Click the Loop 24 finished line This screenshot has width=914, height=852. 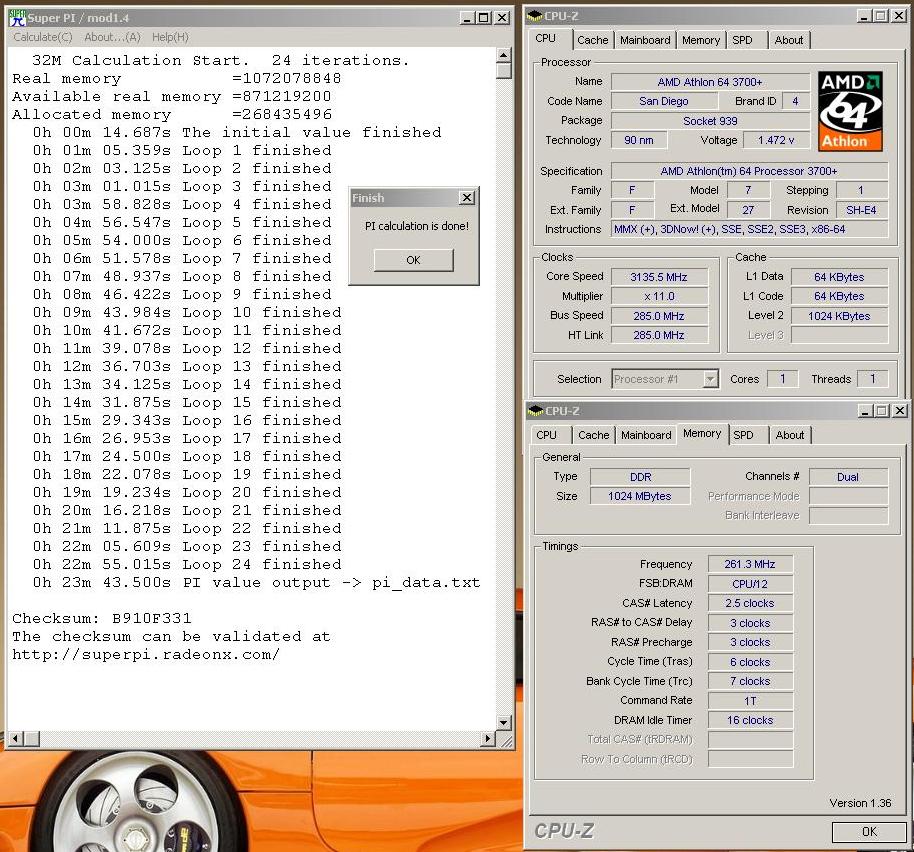coord(187,565)
